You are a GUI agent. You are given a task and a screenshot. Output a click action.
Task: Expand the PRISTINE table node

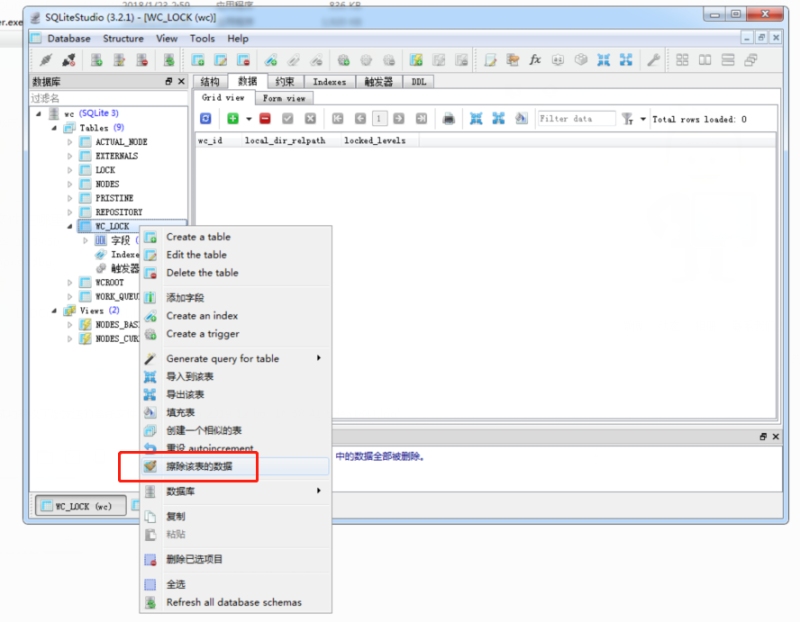tap(70, 198)
